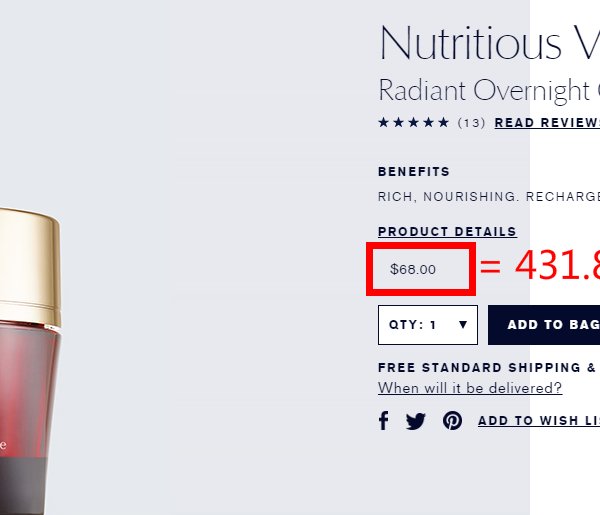This screenshot has height=515, width=600.
Task: Expand the PRODUCT DETAILS link
Action: (447, 231)
